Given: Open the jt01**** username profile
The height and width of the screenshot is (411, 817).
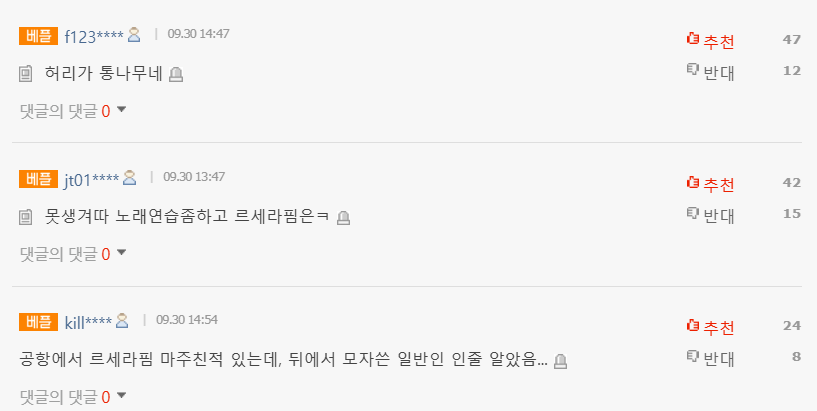Looking at the screenshot, I should tap(92, 179).
